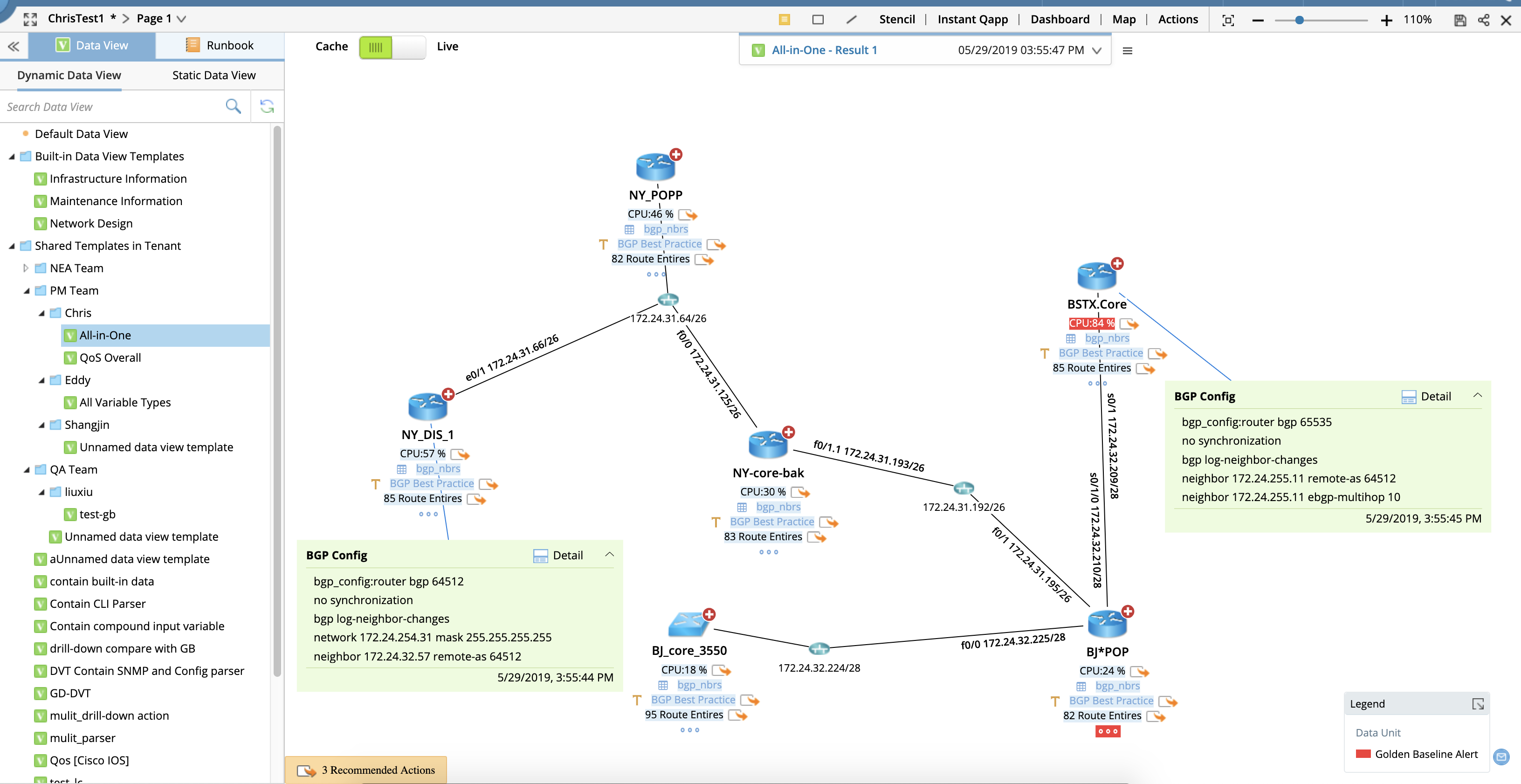Viewport: 1521px width, 784px height.
Task: Click the zoom level slider handle
Action: pos(1299,20)
